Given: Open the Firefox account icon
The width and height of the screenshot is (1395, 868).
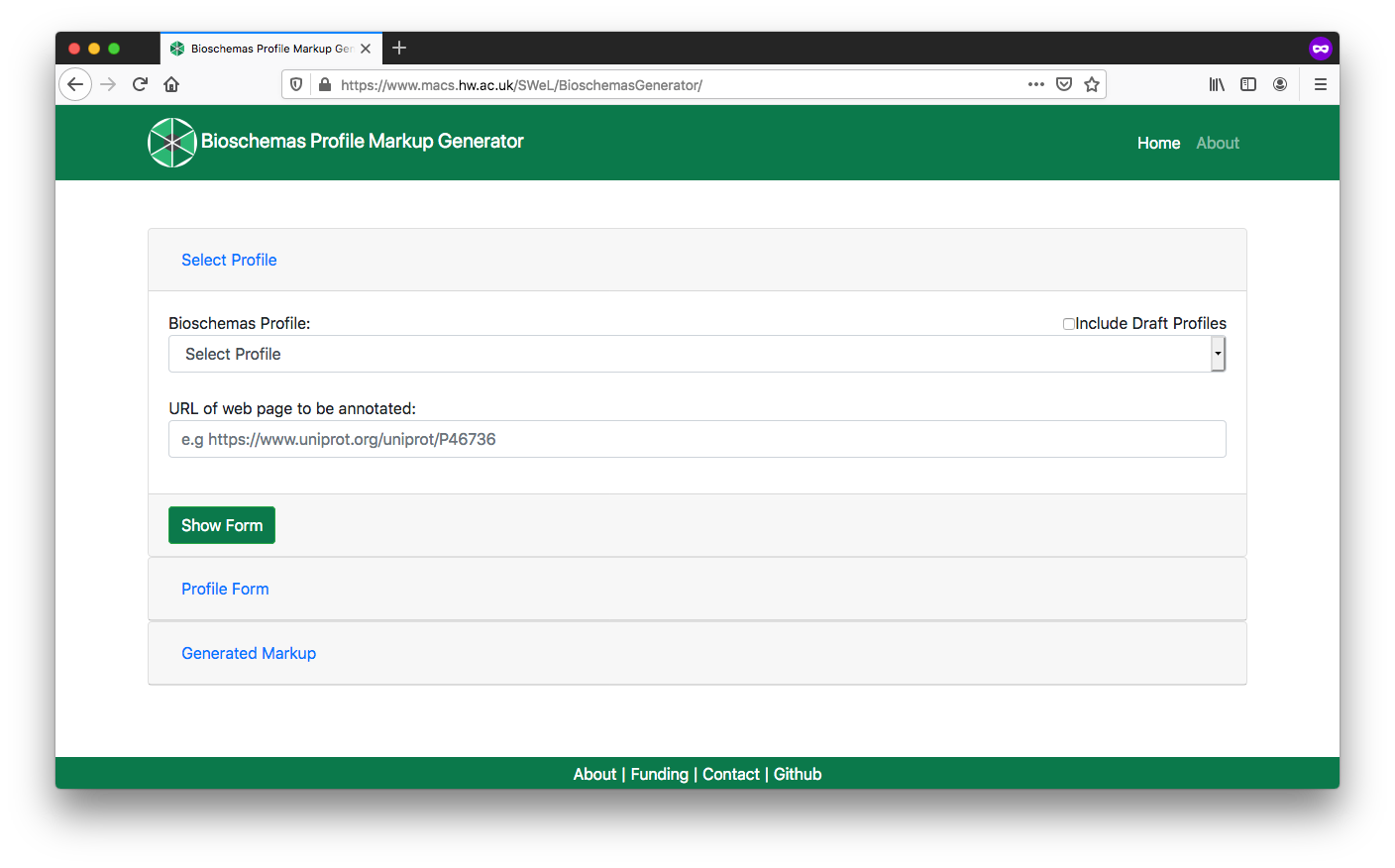Looking at the screenshot, I should tap(1280, 84).
